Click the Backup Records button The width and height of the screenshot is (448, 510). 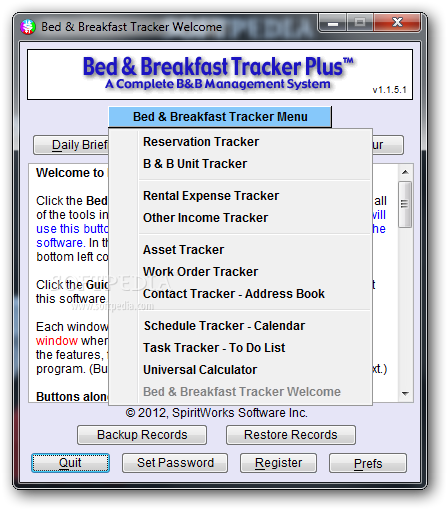(142, 435)
